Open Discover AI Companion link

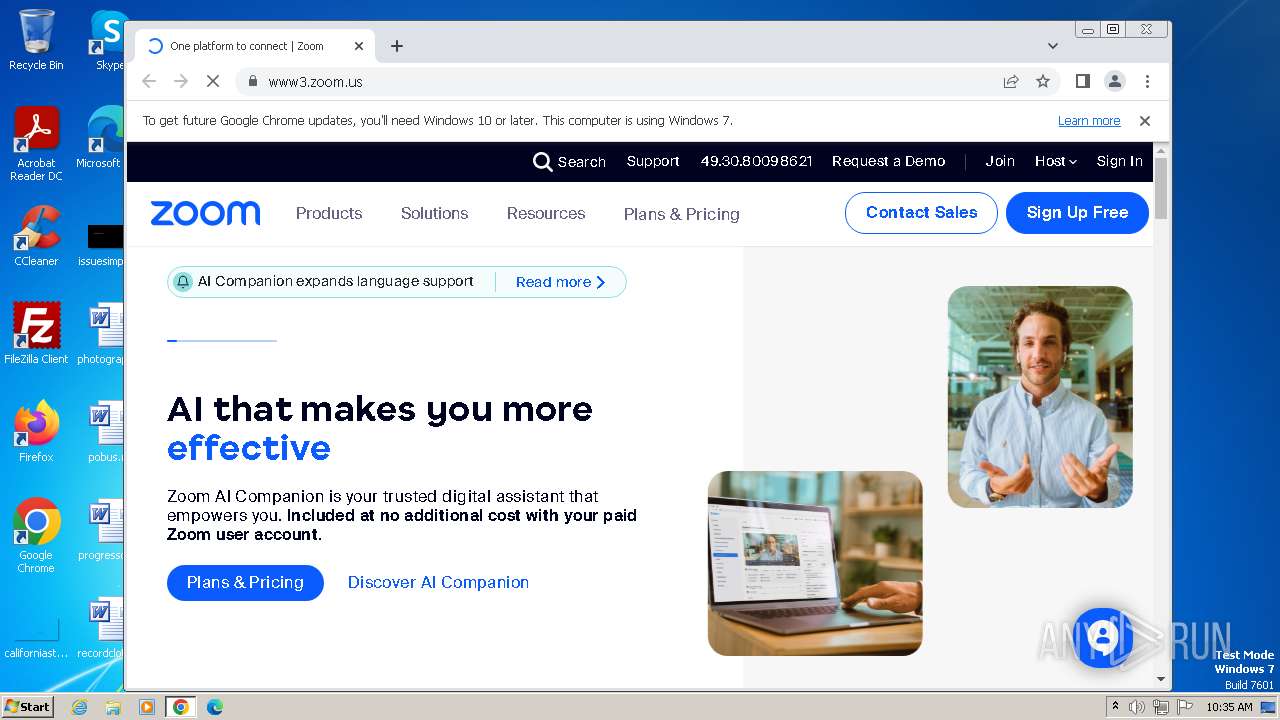click(438, 583)
